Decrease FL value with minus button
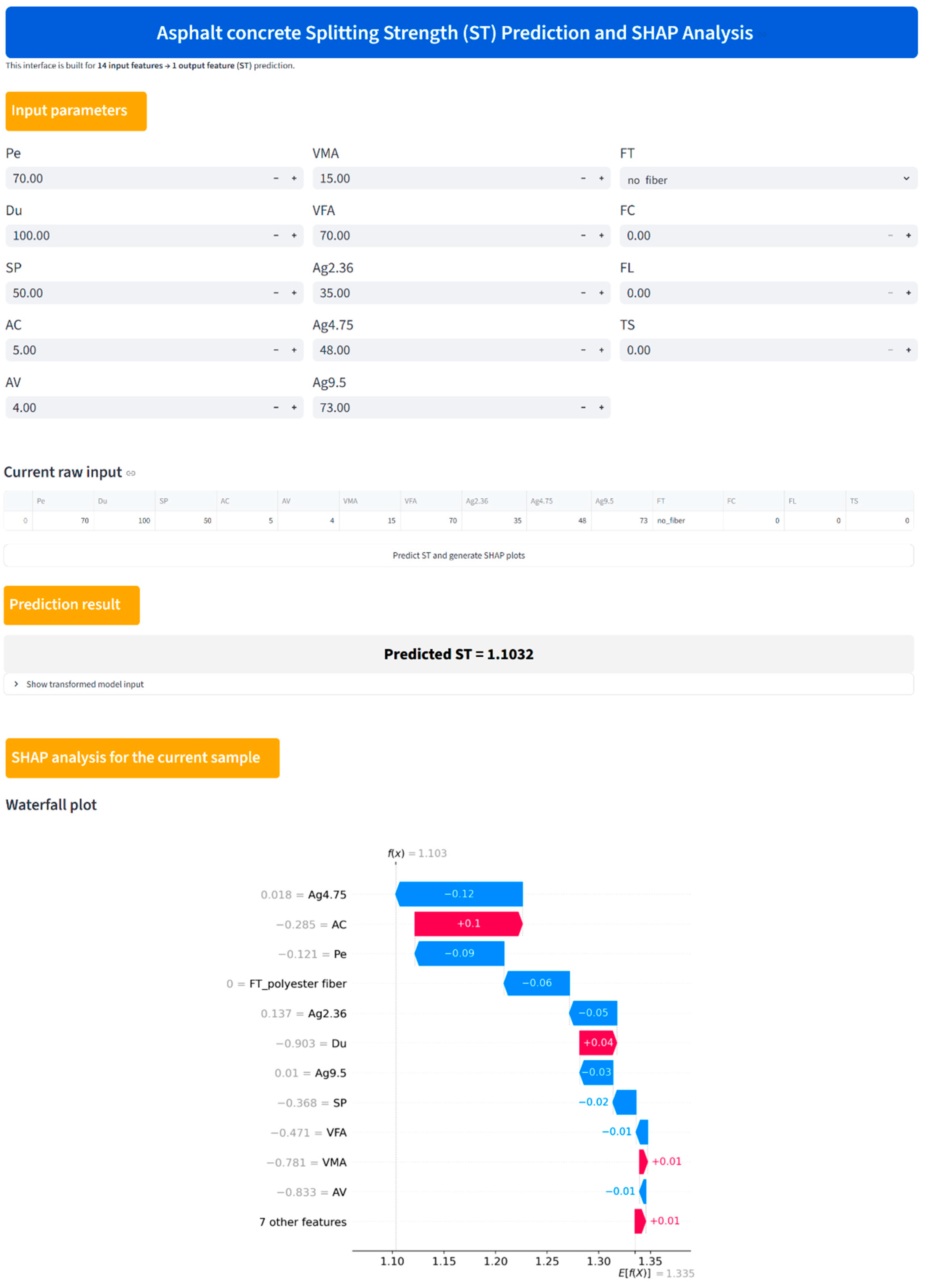The image size is (925, 1288). pyautogui.click(x=890, y=293)
